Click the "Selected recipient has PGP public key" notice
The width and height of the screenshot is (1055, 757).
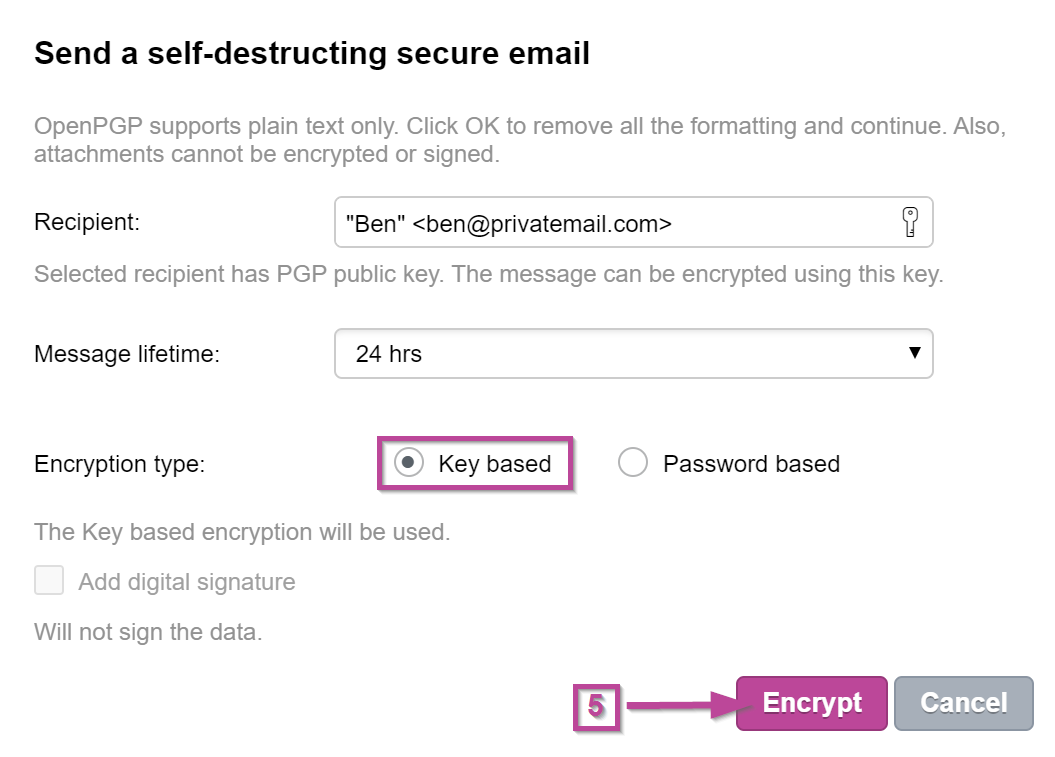pos(488,274)
